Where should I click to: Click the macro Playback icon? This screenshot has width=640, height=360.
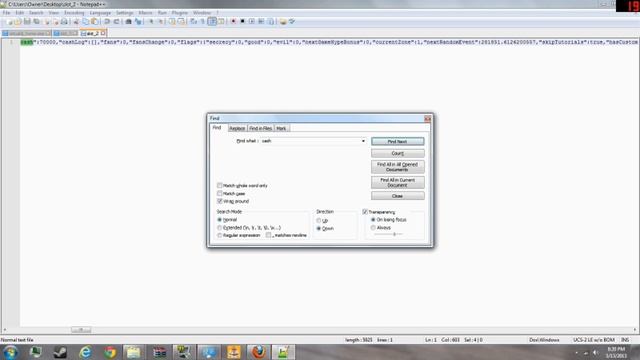pyautogui.click(x=252, y=22)
